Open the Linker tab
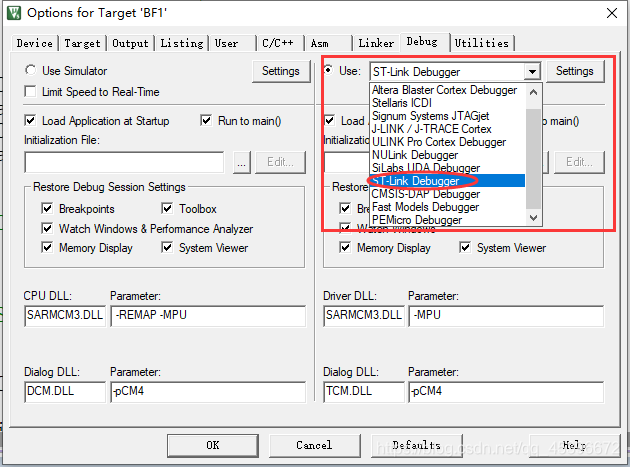 [376, 43]
